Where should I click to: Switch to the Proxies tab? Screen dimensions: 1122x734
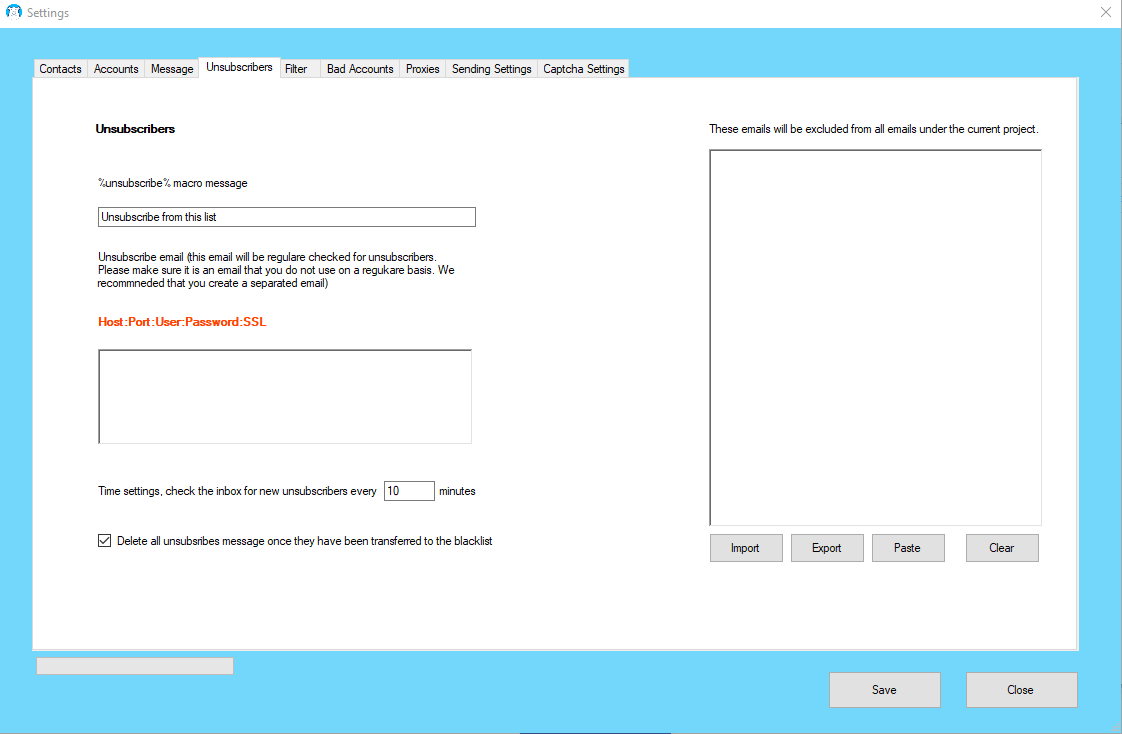click(422, 69)
